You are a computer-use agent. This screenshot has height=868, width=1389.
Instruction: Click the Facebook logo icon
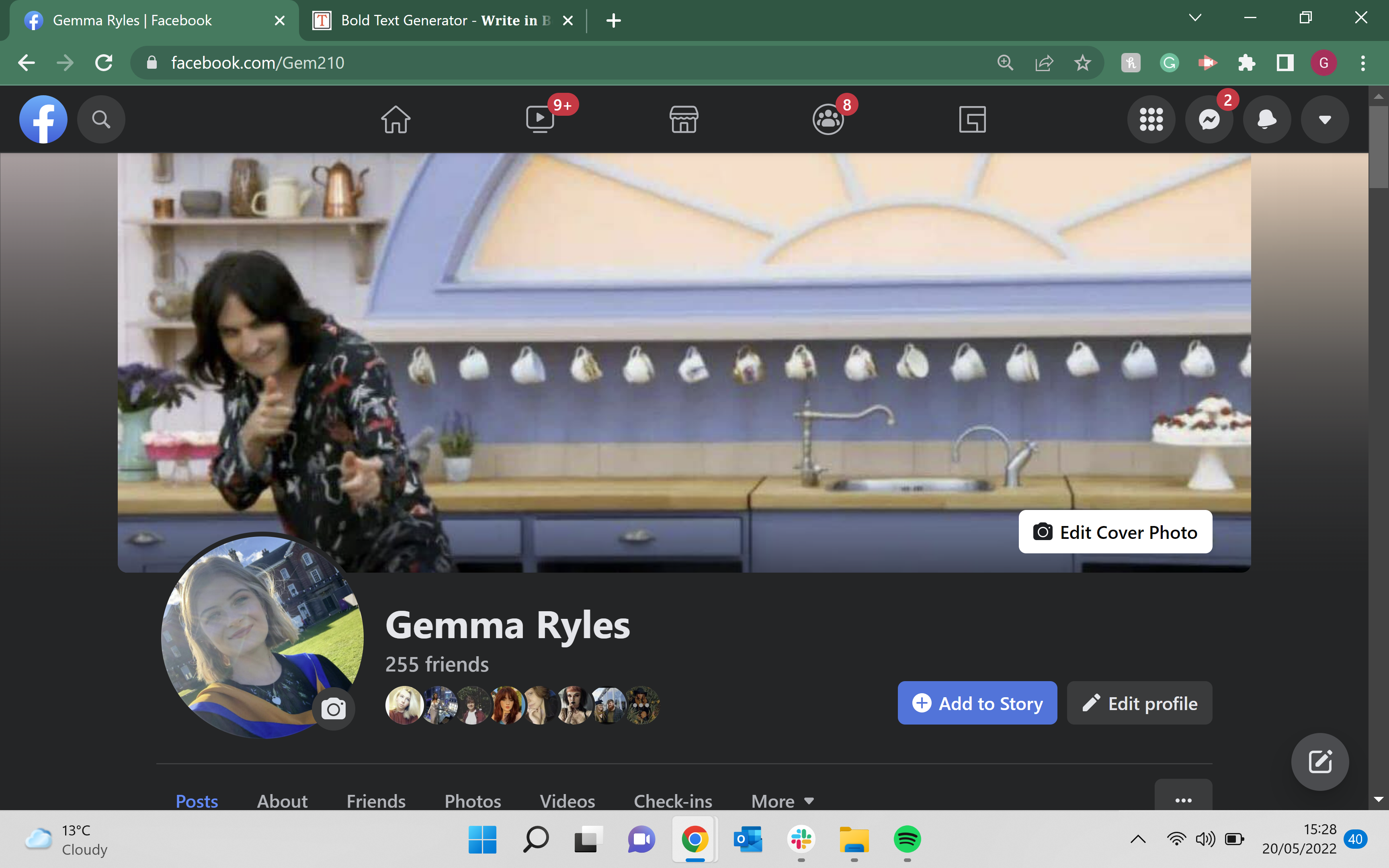43,119
